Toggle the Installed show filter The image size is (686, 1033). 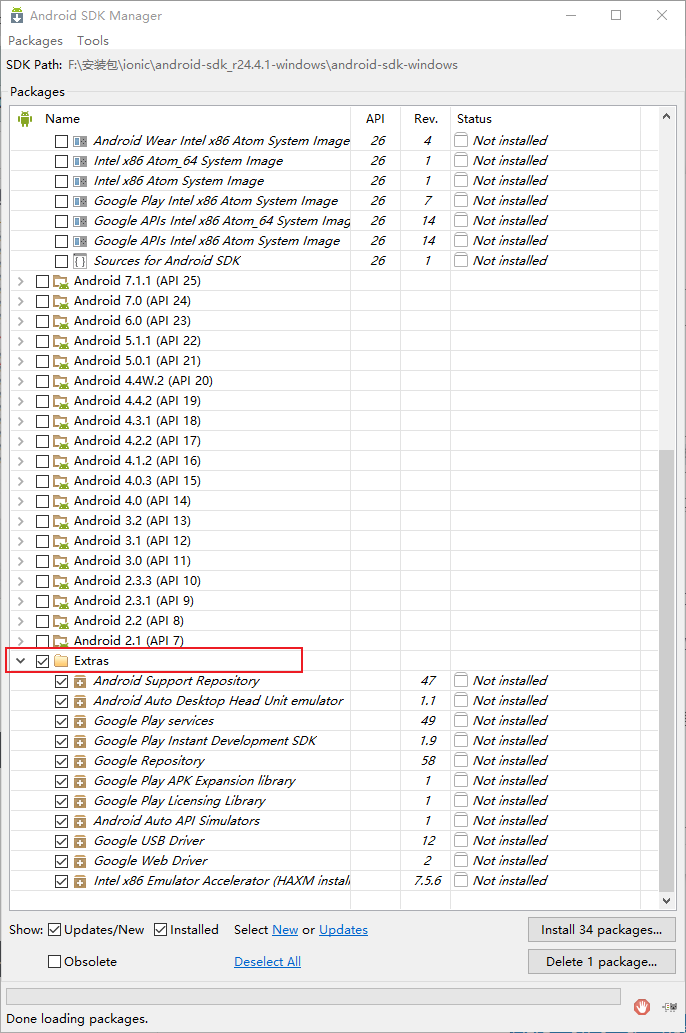click(x=160, y=930)
